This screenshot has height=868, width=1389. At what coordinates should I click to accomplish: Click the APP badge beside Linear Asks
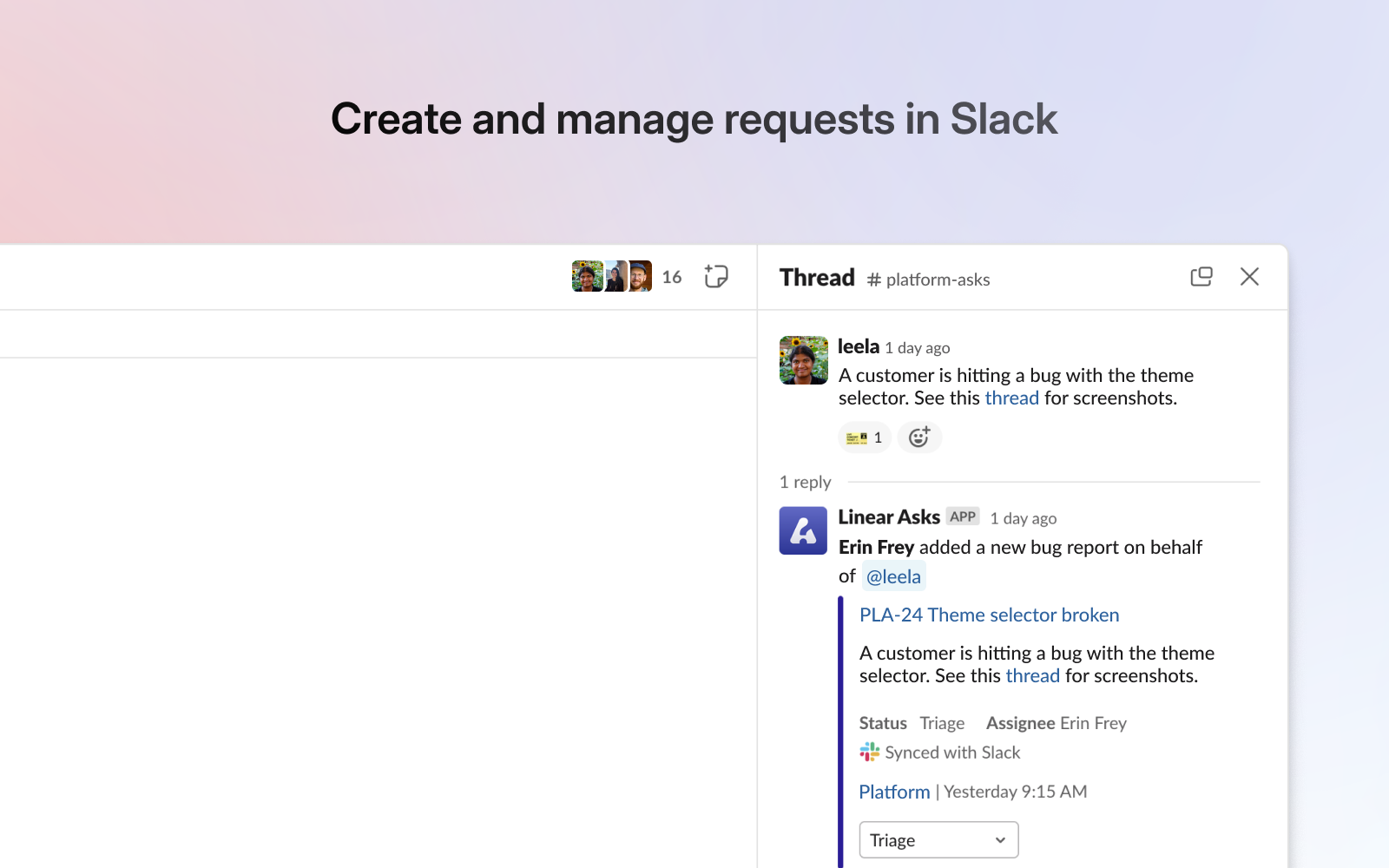(963, 516)
